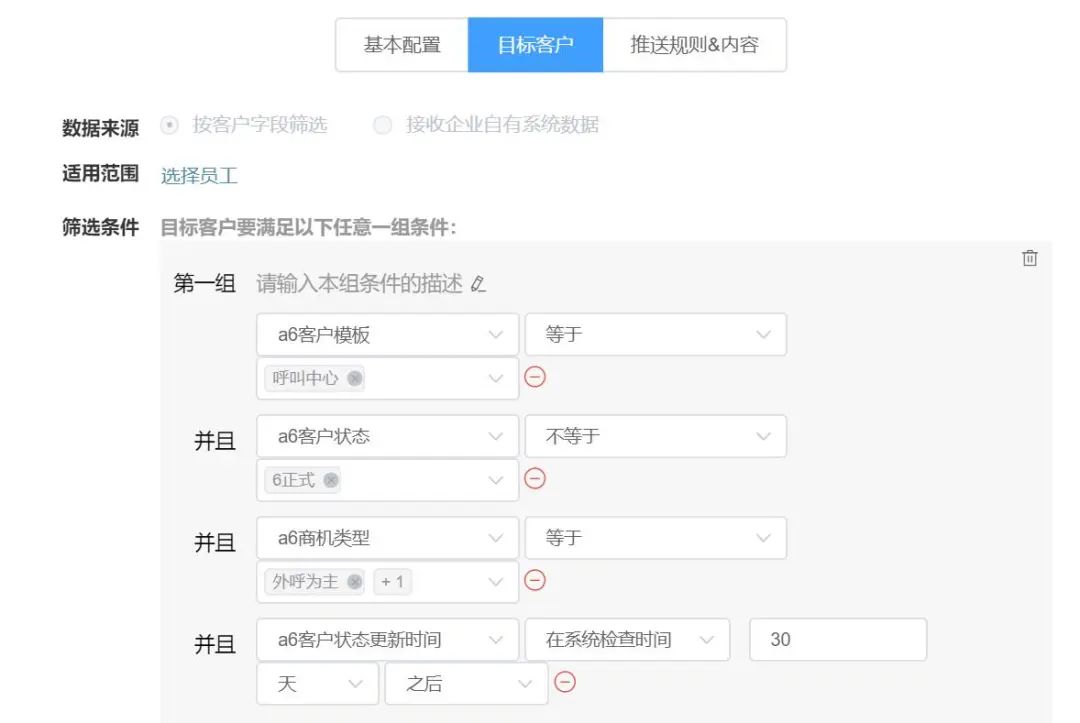Click the 选择员工 link
This screenshot has width=1080, height=723.
tap(199, 176)
